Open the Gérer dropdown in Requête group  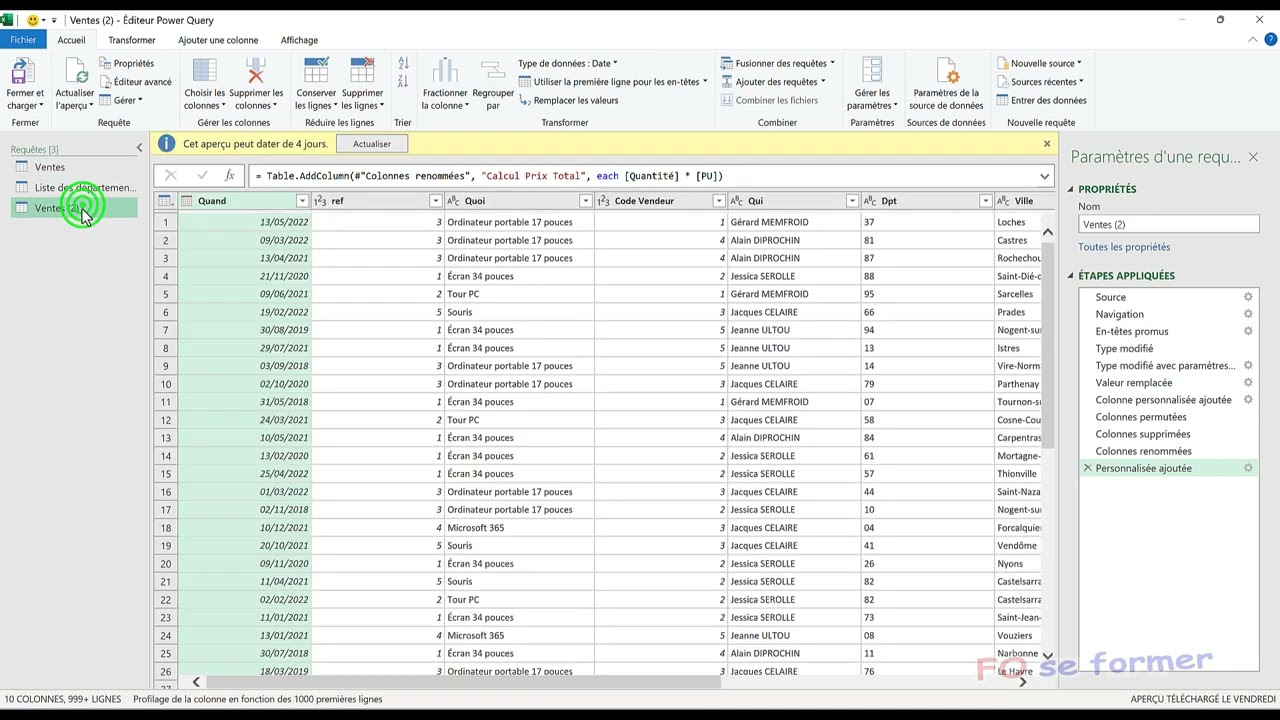(x=121, y=100)
